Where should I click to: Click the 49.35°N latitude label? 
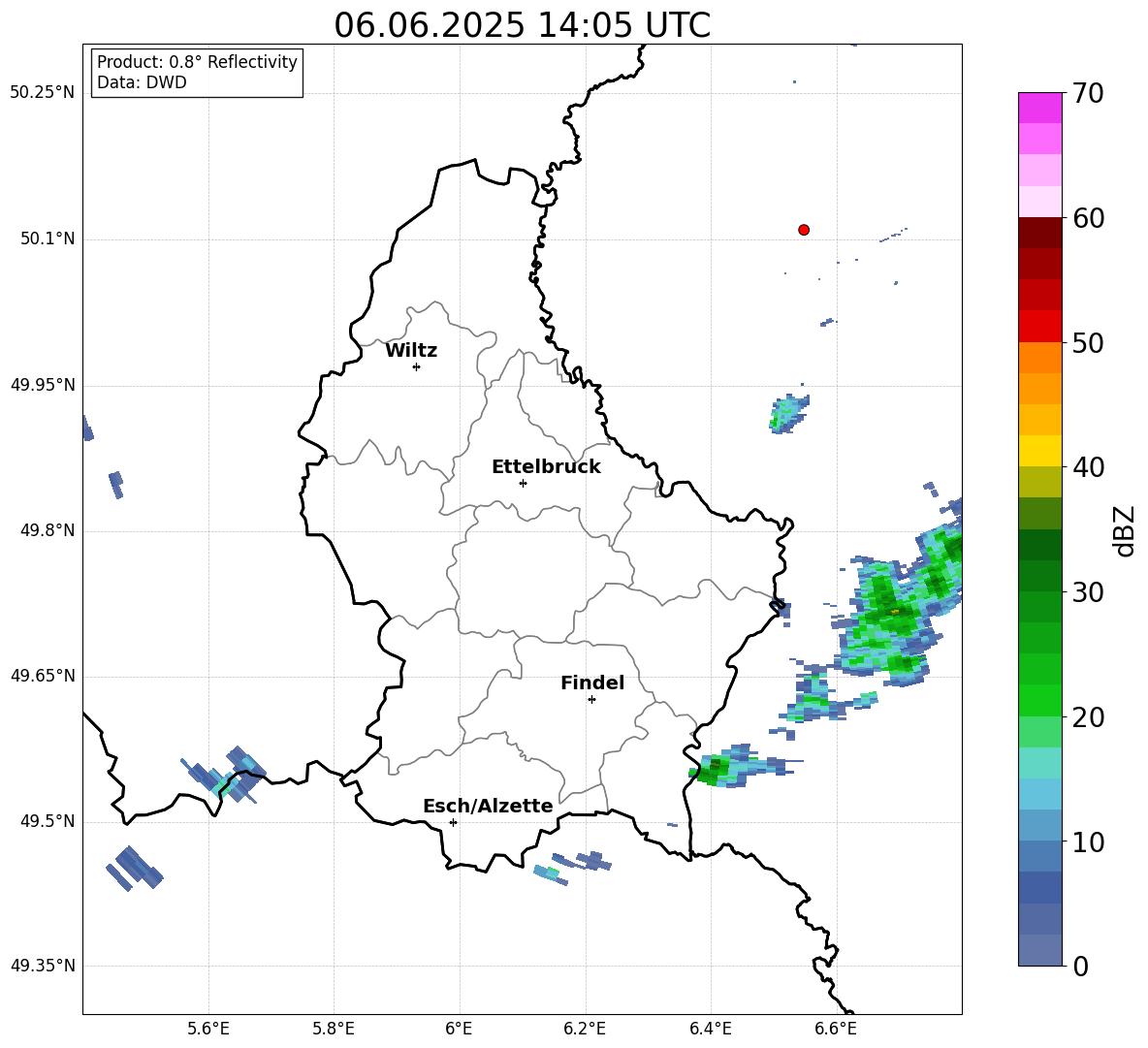(43, 966)
